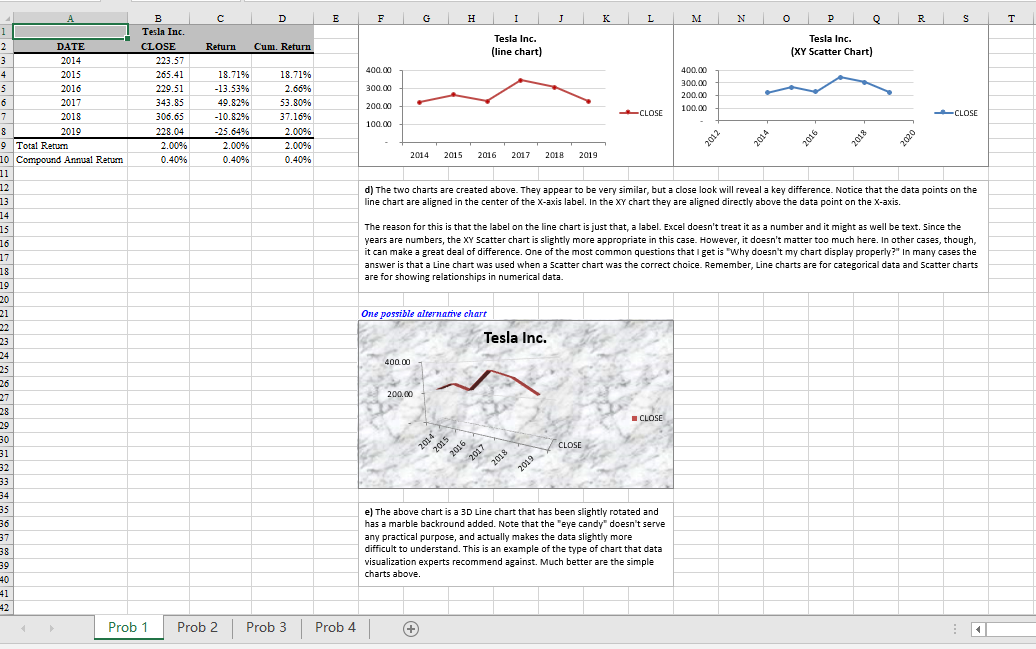Select column T header

point(1011,19)
